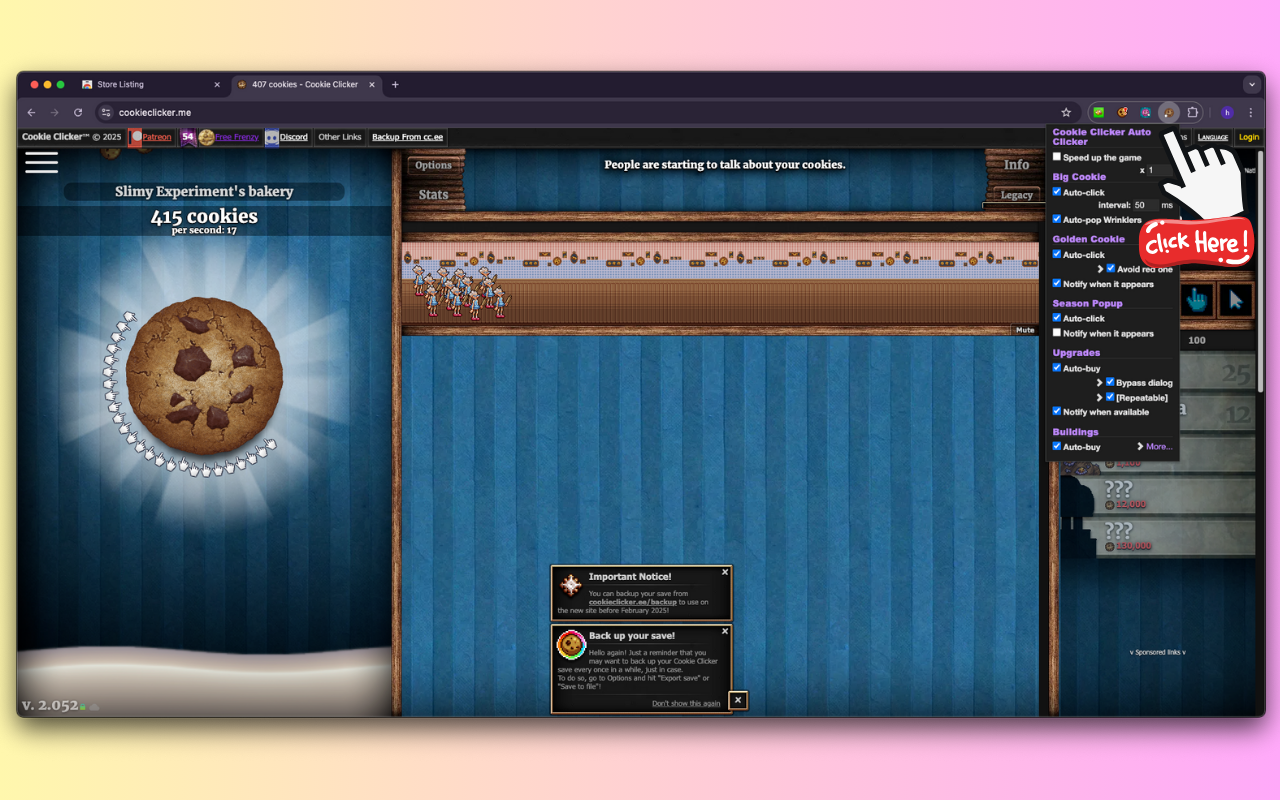Select the arrow cursor icon

pyautogui.click(x=1235, y=300)
